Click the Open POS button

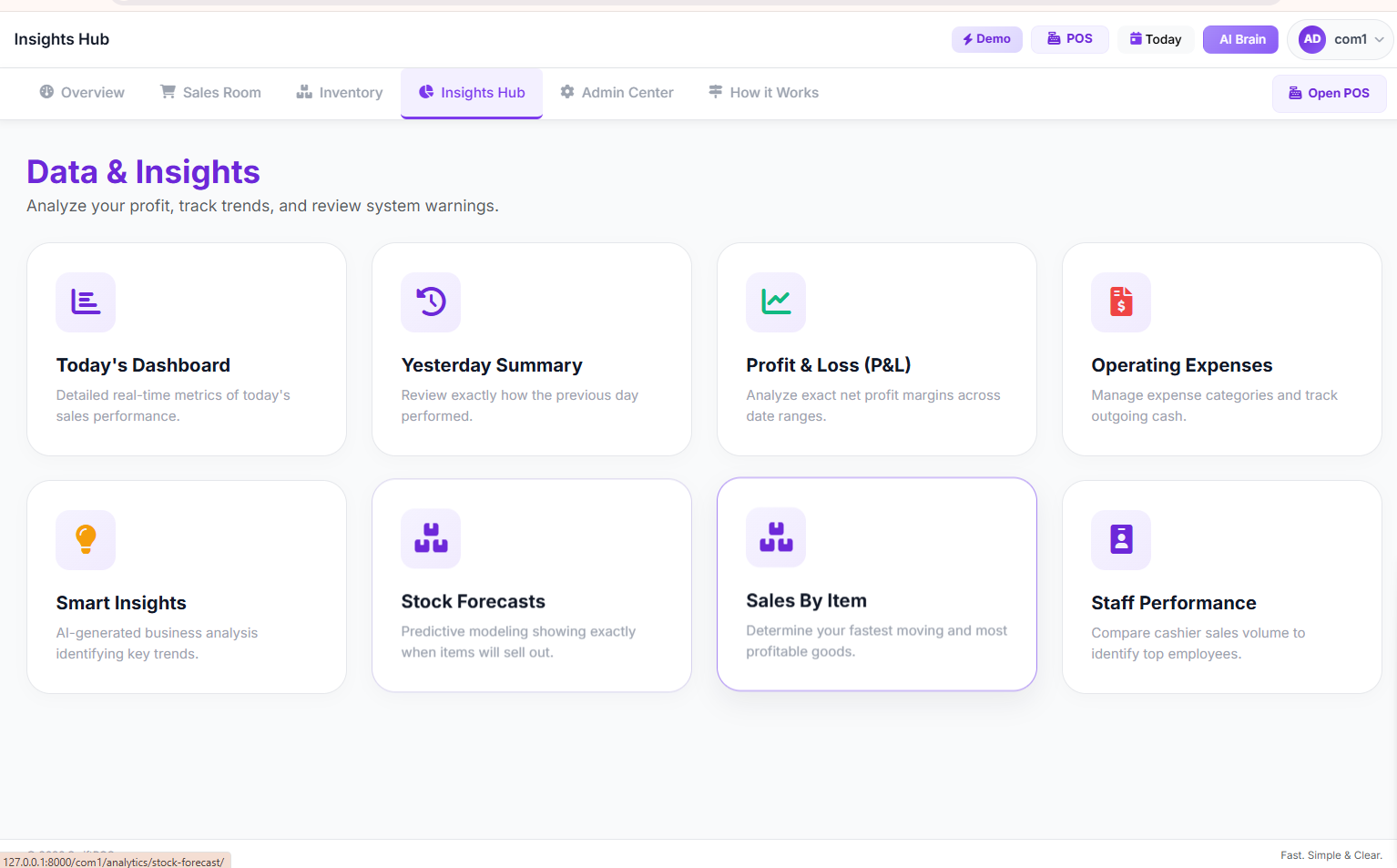pyautogui.click(x=1329, y=93)
